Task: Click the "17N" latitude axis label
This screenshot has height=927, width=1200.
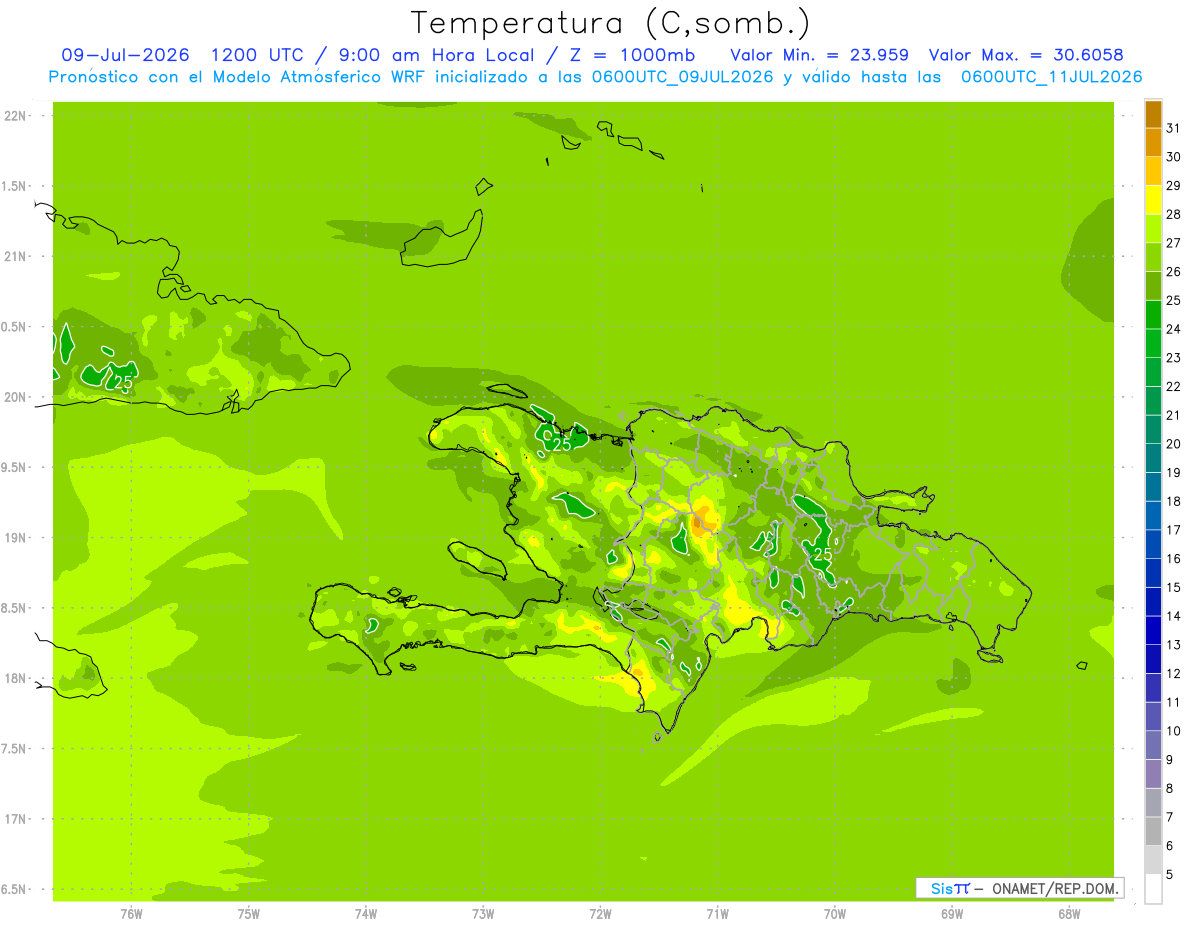Action: 15,819
